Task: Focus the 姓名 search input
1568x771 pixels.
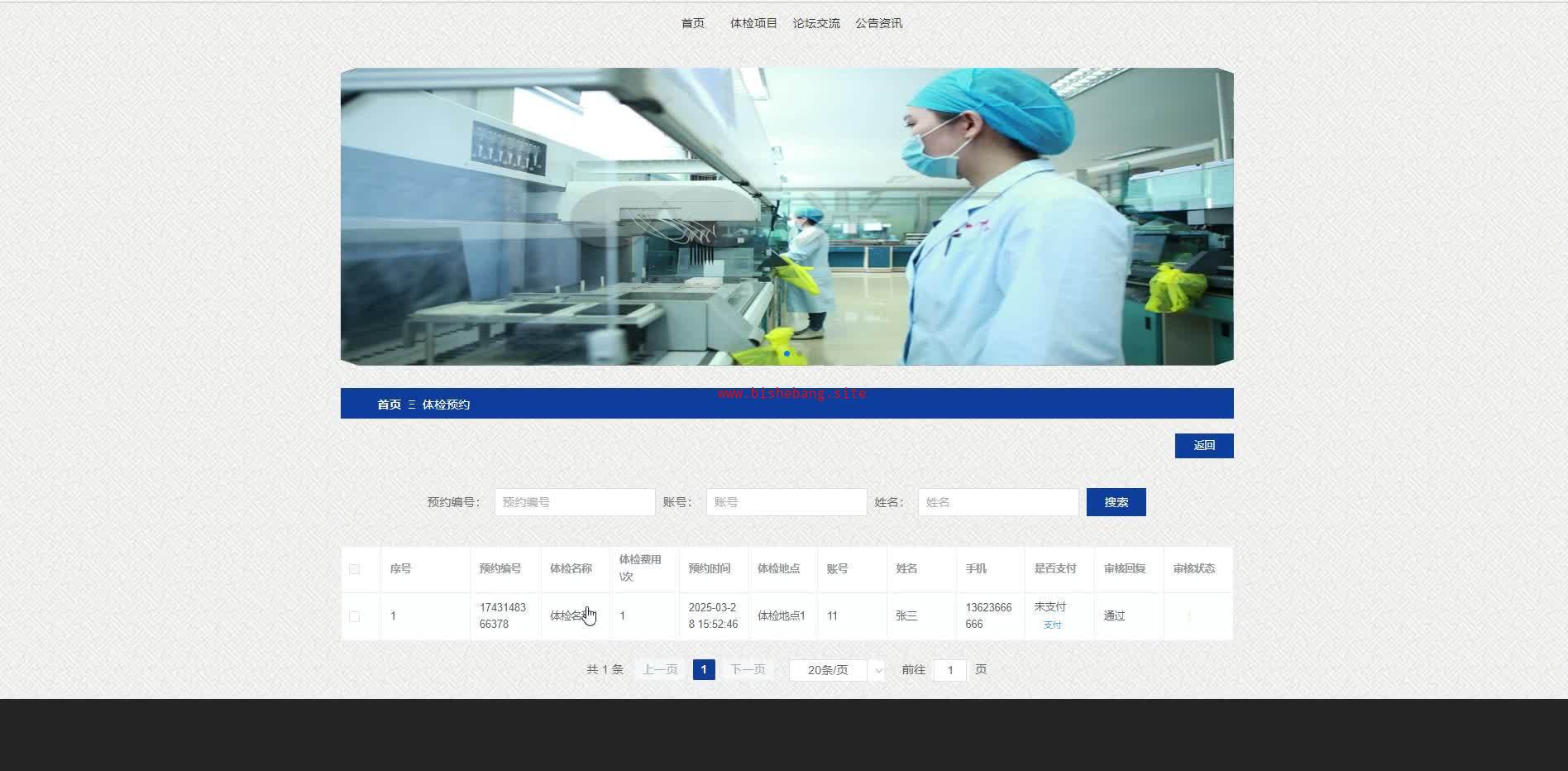Action: [x=998, y=502]
